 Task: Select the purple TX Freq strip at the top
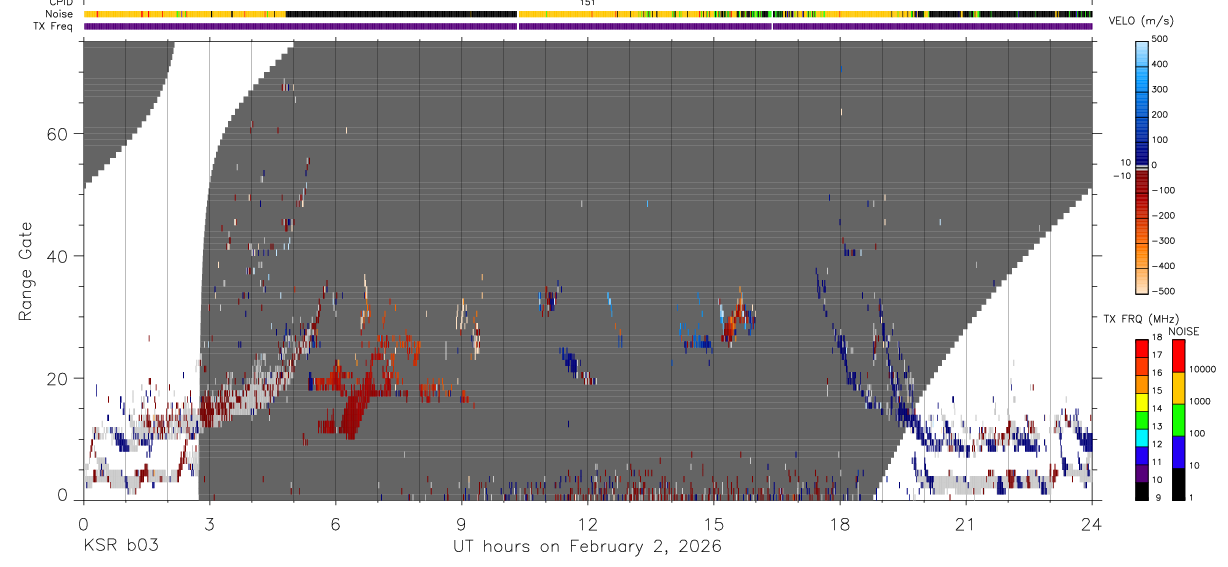click(588, 26)
